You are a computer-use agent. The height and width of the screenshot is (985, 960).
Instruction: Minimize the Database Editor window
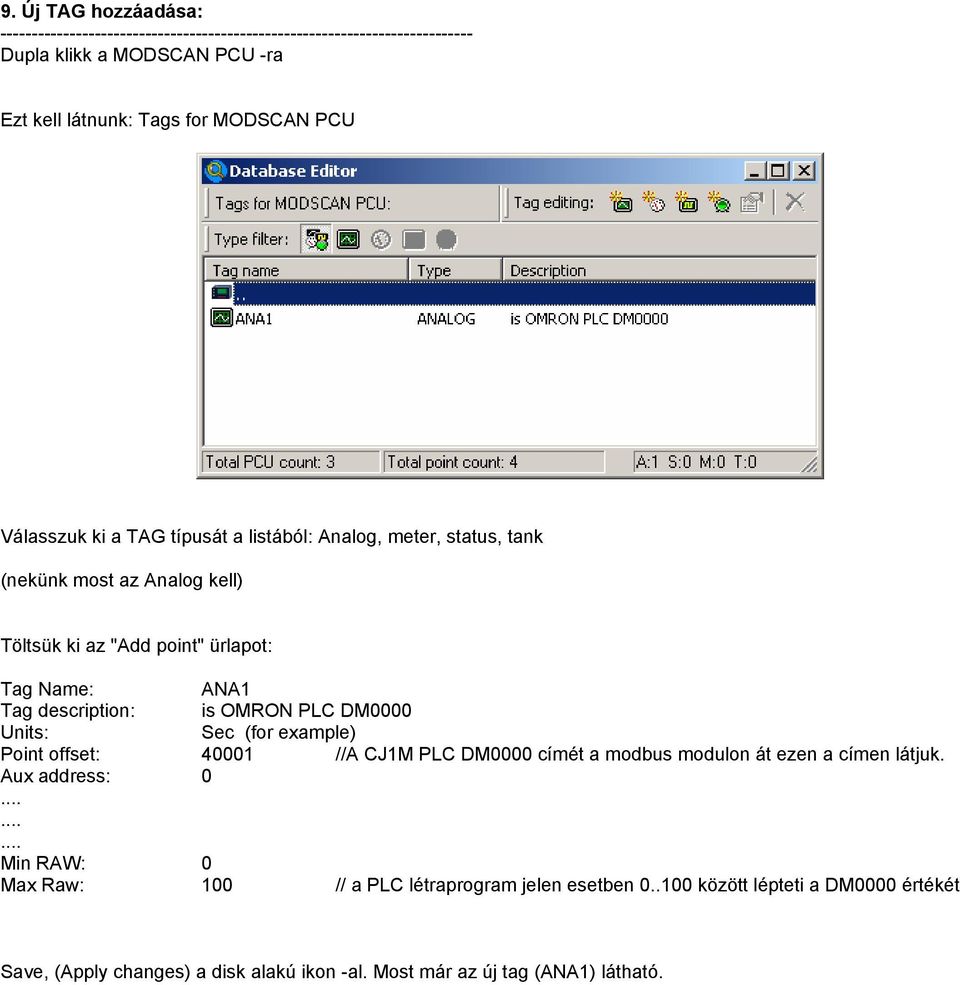point(755,171)
